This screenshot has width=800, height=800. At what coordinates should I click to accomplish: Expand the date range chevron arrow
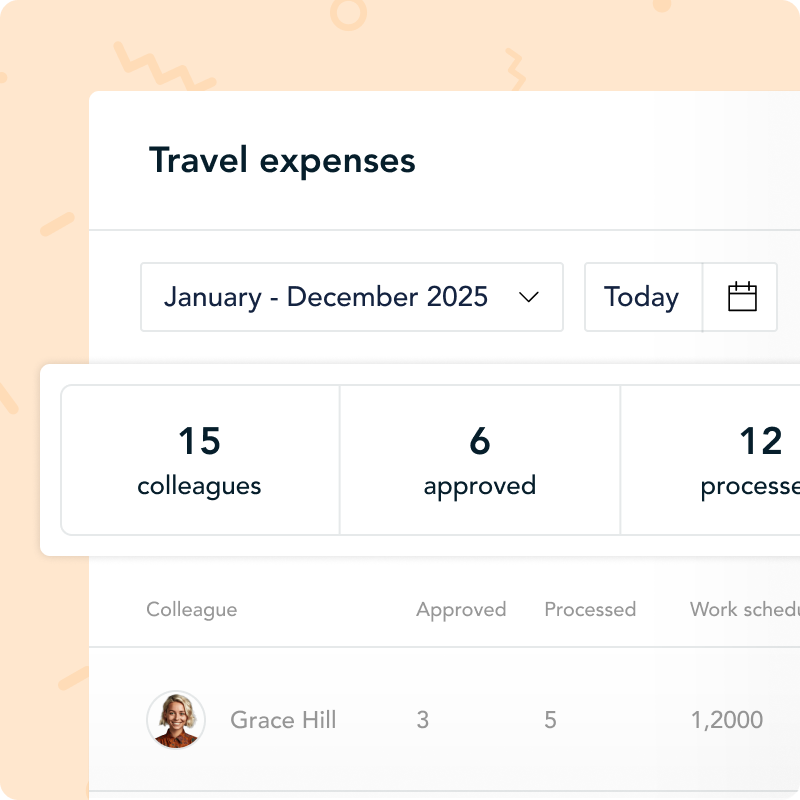(x=529, y=297)
